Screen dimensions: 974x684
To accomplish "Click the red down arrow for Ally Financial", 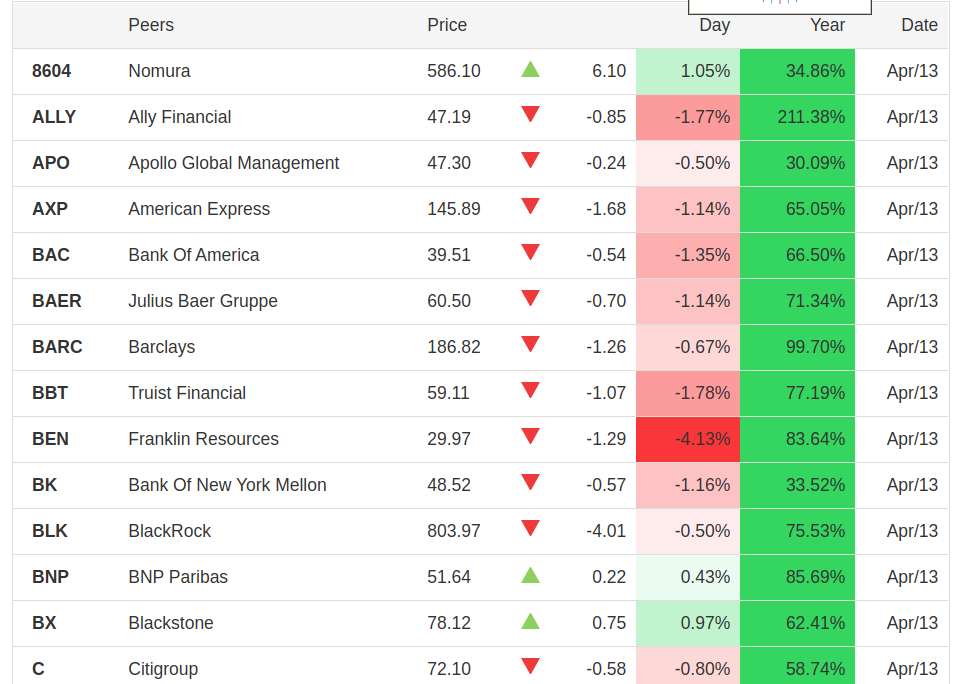I will pos(530,114).
